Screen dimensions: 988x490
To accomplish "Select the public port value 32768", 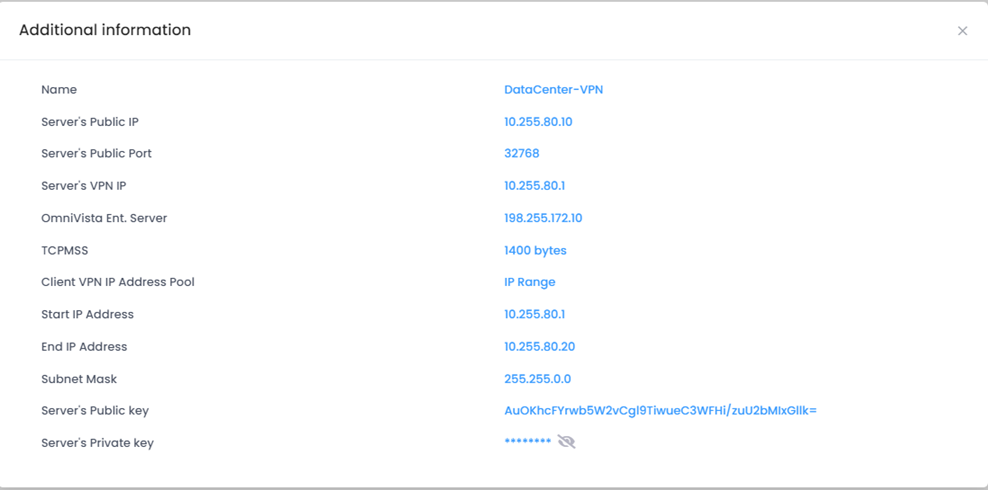I will (521, 154).
